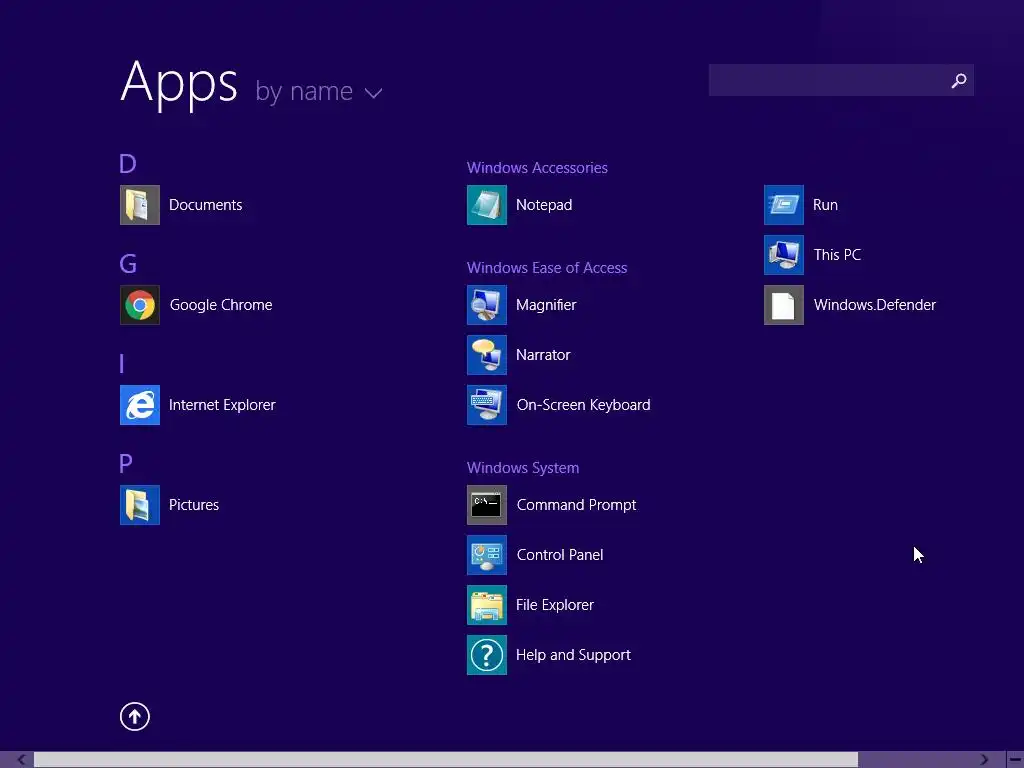Screen dimensions: 1024x768
Task: Open the Pictures folder icon
Action: (140, 505)
